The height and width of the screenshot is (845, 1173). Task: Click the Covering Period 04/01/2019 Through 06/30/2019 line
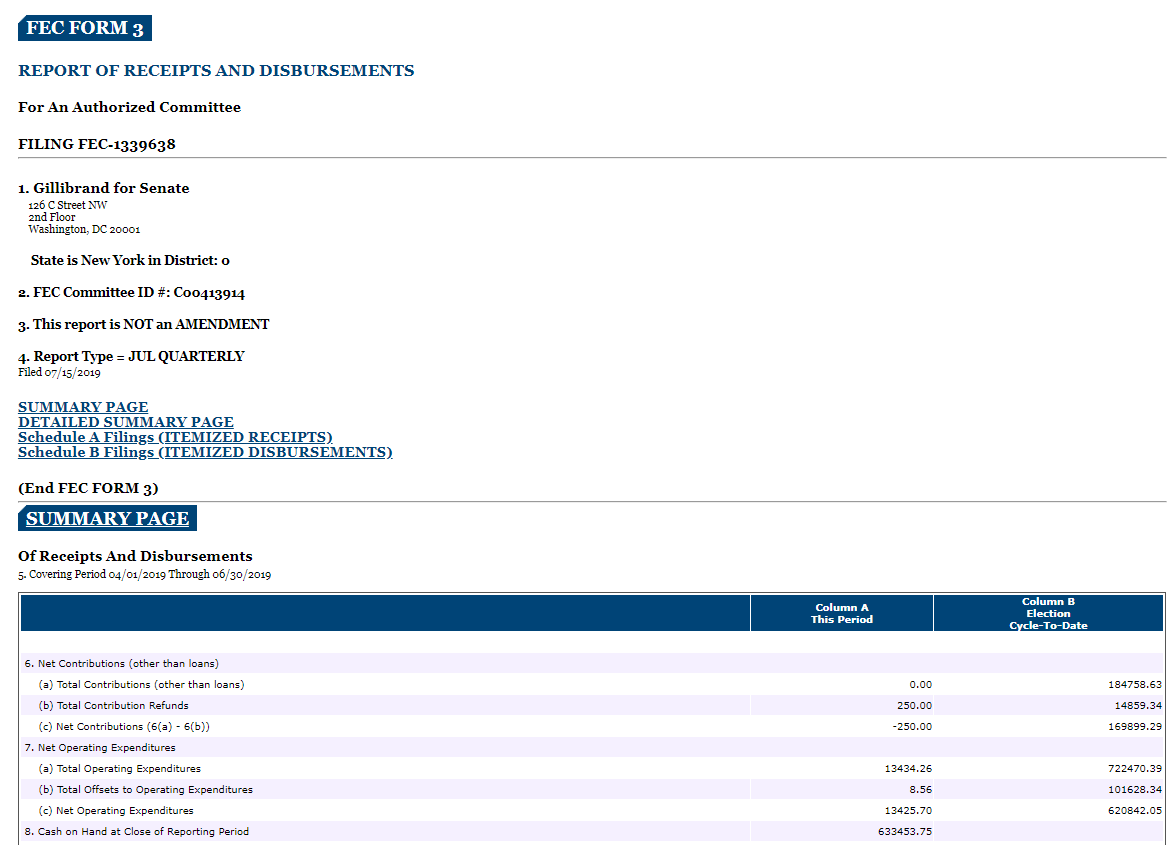coord(144,574)
